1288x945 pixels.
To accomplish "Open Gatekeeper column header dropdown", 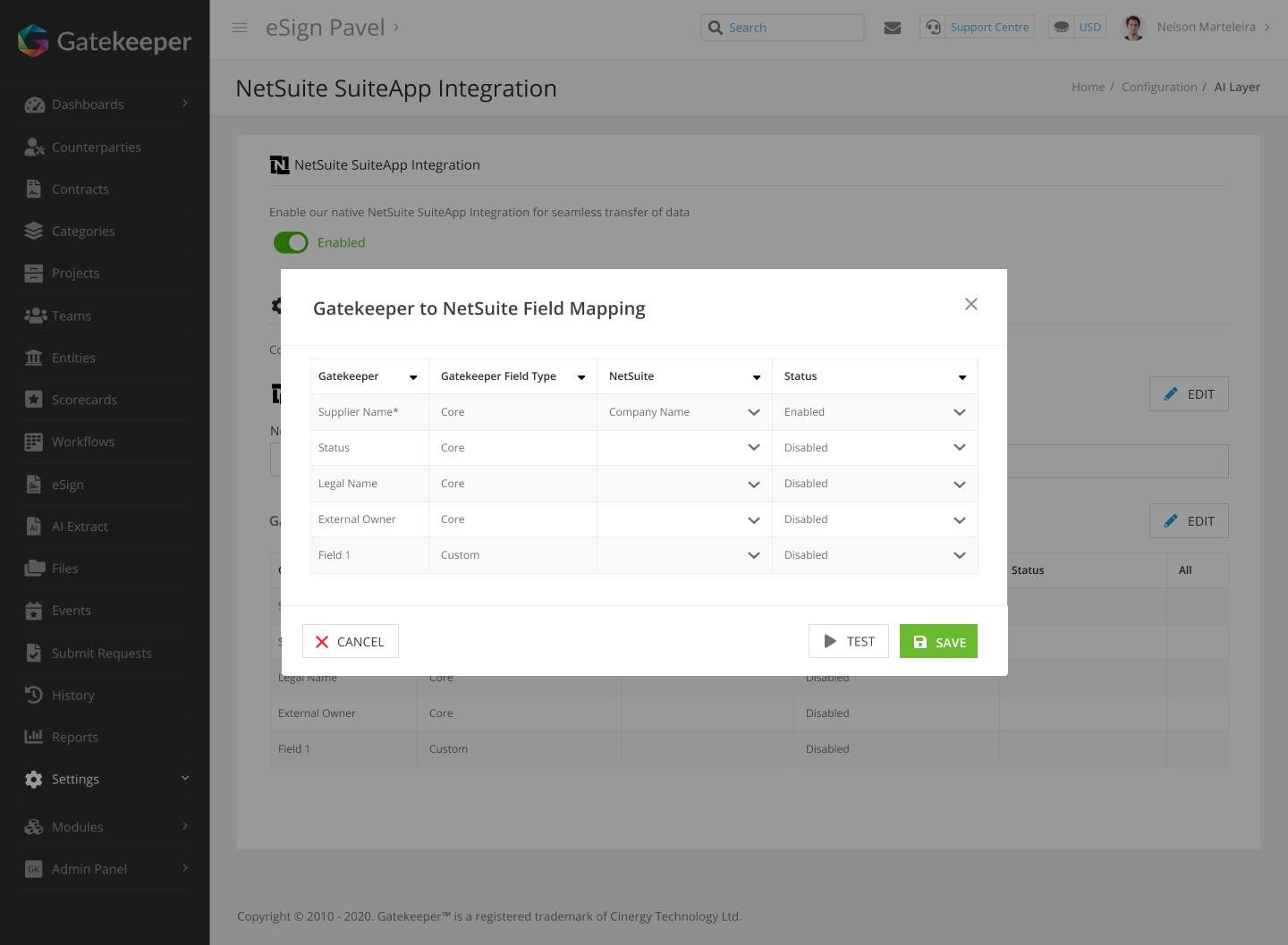I will [x=413, y=377].
